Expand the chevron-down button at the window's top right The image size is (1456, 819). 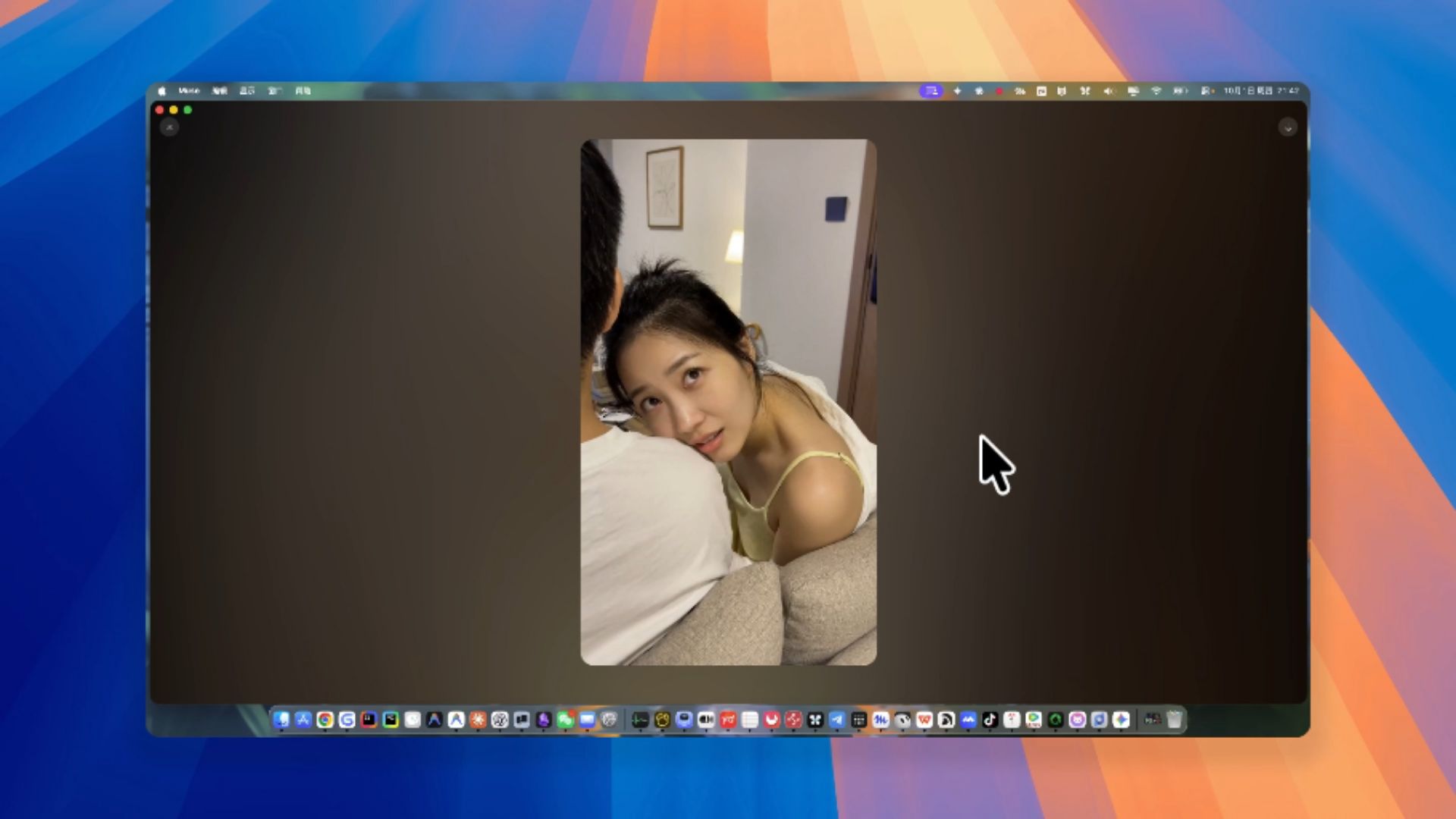1287,127
